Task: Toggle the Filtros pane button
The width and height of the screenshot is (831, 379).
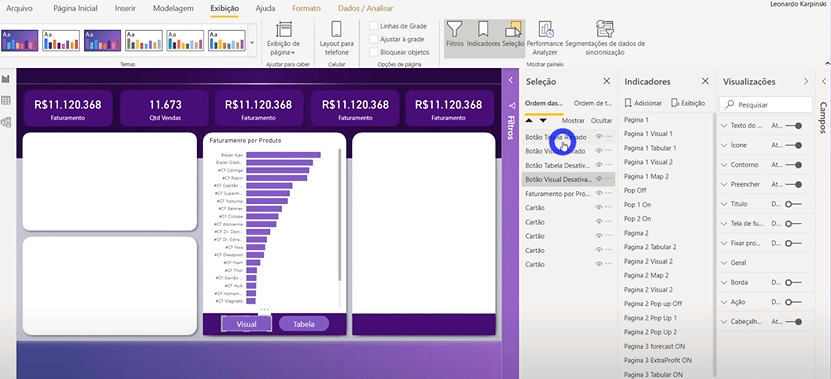Action: (x=455, y=35)
